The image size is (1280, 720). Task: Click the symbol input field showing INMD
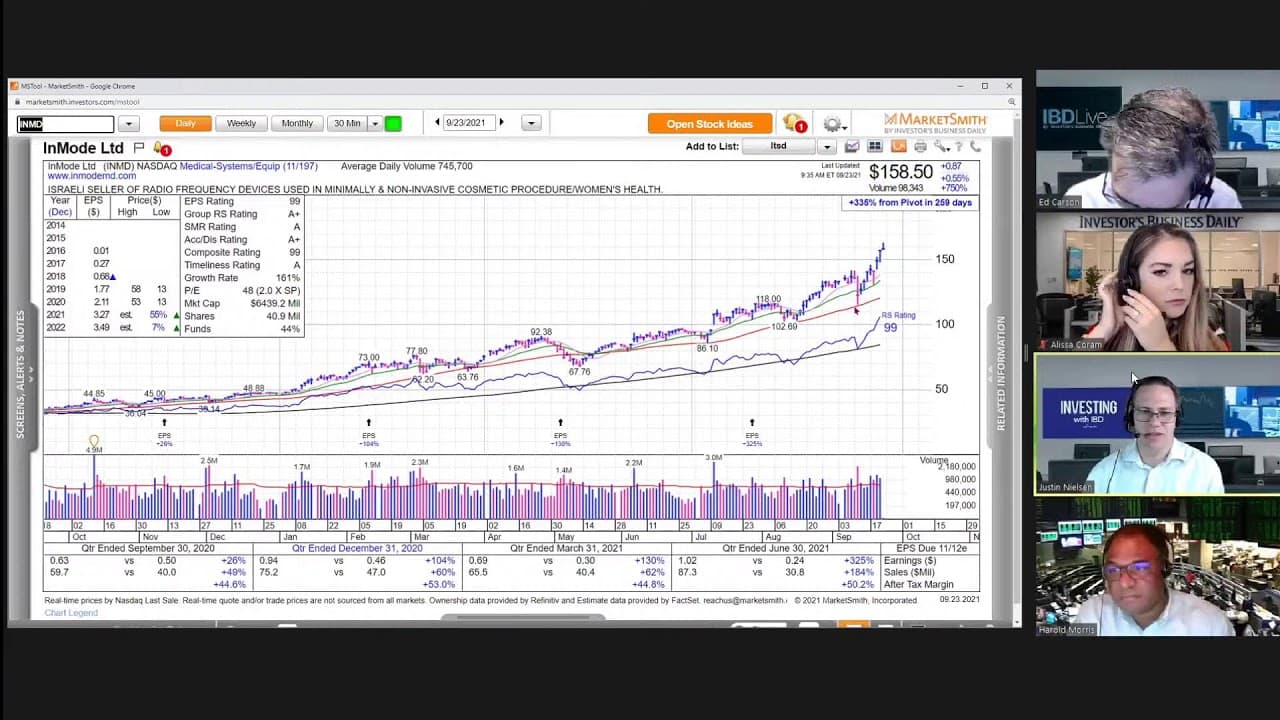(x=66, y=124)
